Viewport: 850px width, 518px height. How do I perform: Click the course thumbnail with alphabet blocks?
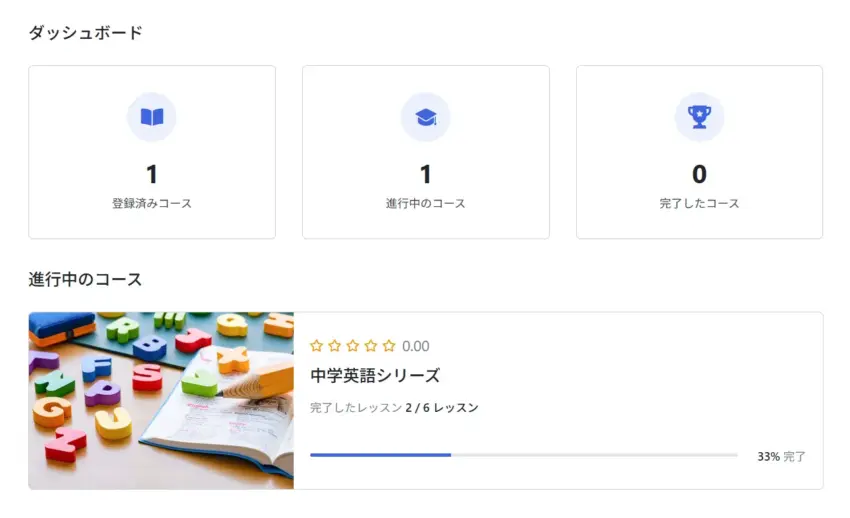[x=161, y=400]
